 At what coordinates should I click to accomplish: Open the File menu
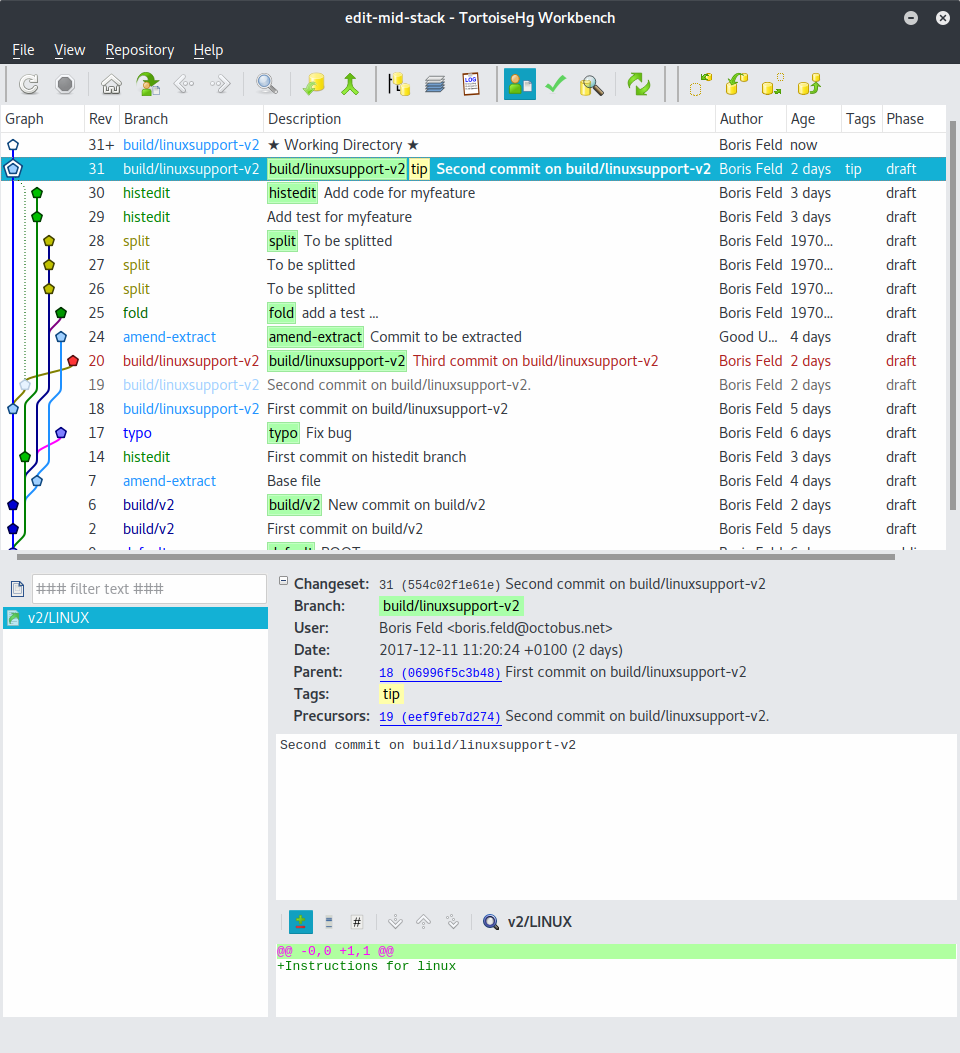[23, 50]
